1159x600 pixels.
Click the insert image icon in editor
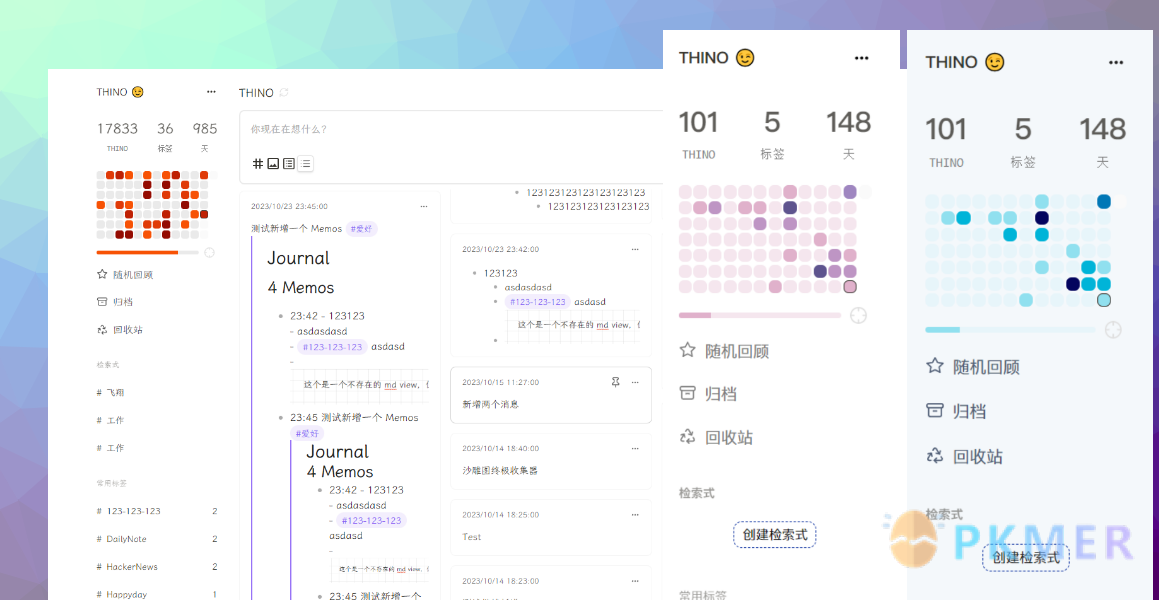tap(273, 163)
